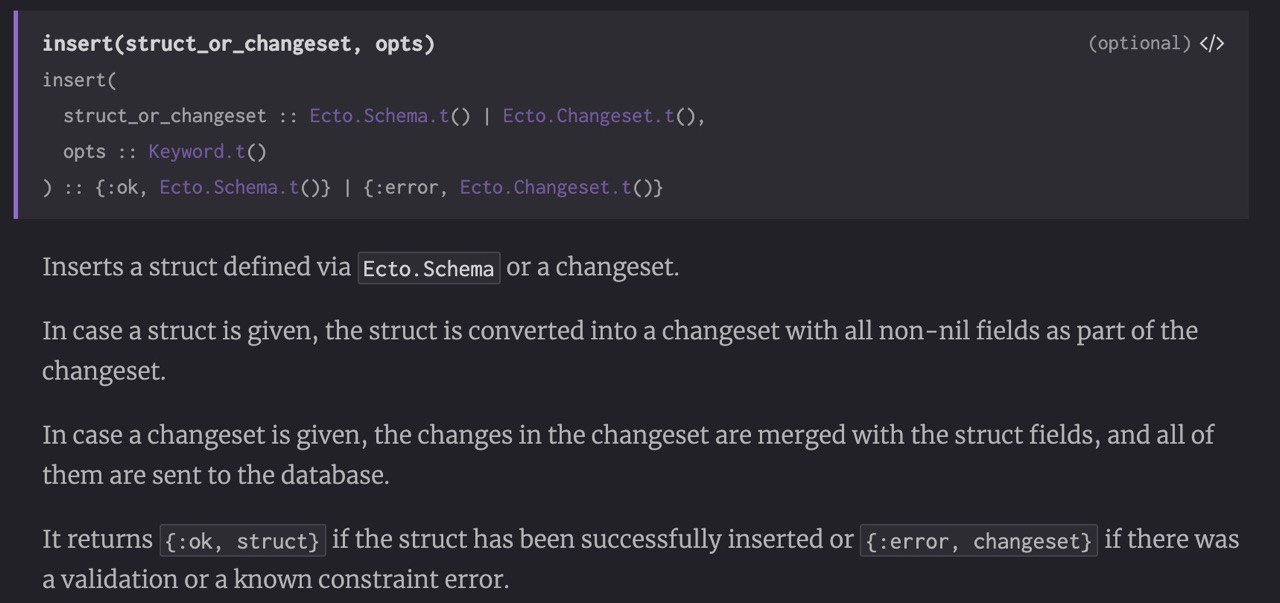Image resolution: width=1280 pixels, height=603 pixels.
Task: Click 'struct_or_changeset ::' parameter name in spec
Action: [x=180, y=116]
